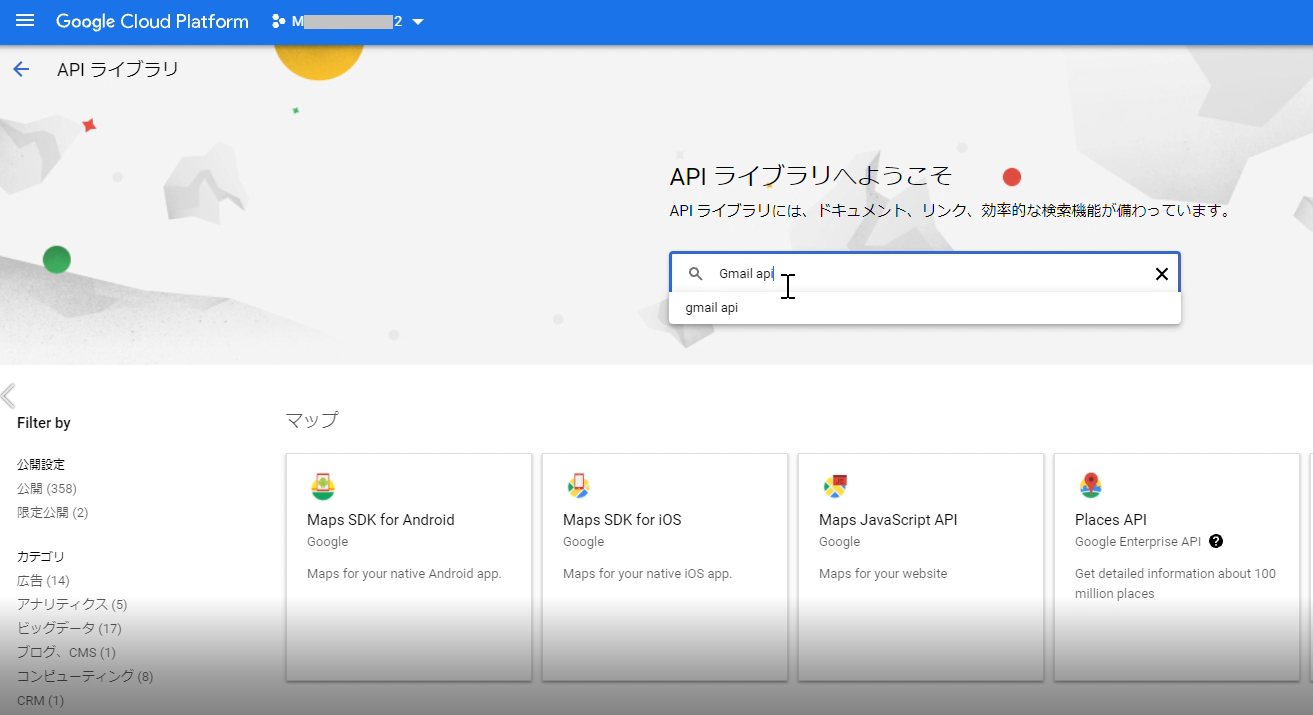Filter by アナリティクス (5) category
The image size is (1313, 715).
pos(72,605)
